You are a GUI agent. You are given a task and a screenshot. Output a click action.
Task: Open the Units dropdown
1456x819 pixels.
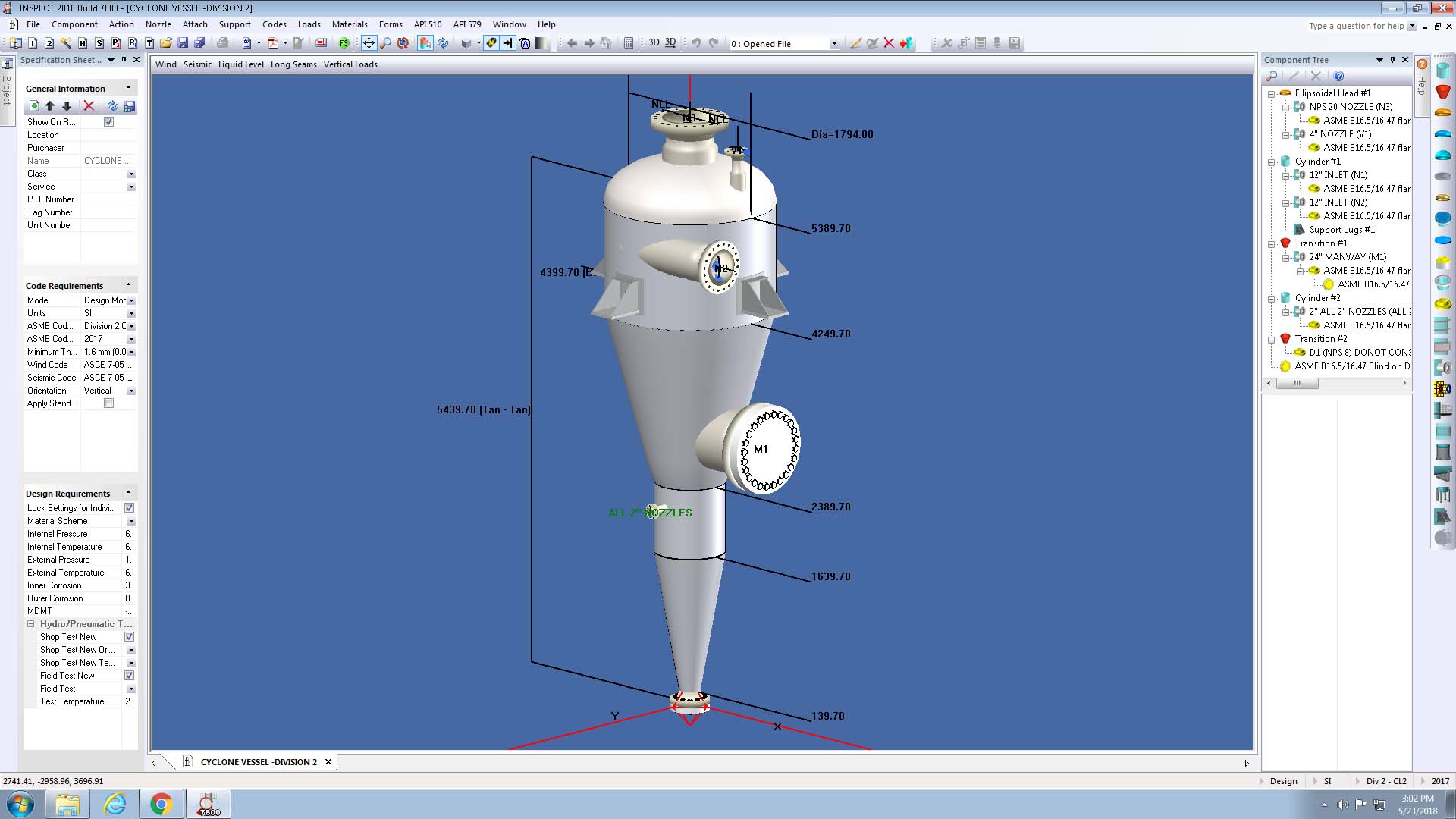coord(130,313)
